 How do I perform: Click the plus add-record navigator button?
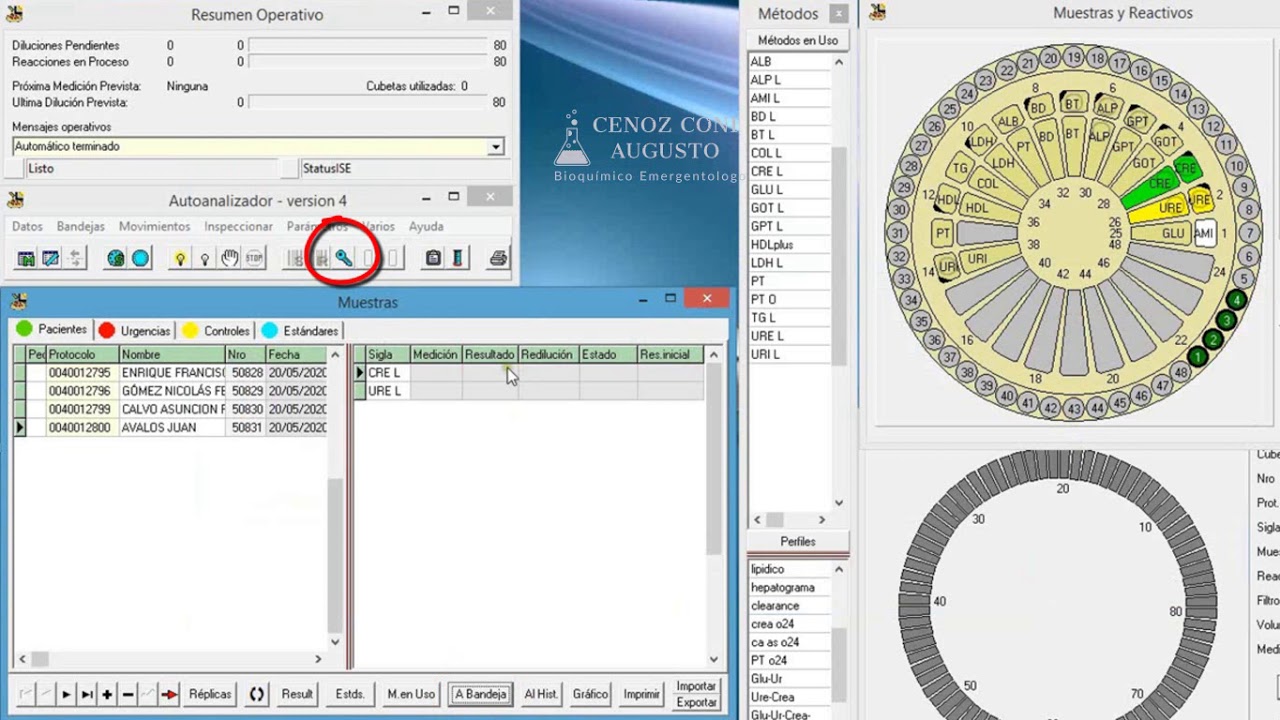click(x=107, y=694)
